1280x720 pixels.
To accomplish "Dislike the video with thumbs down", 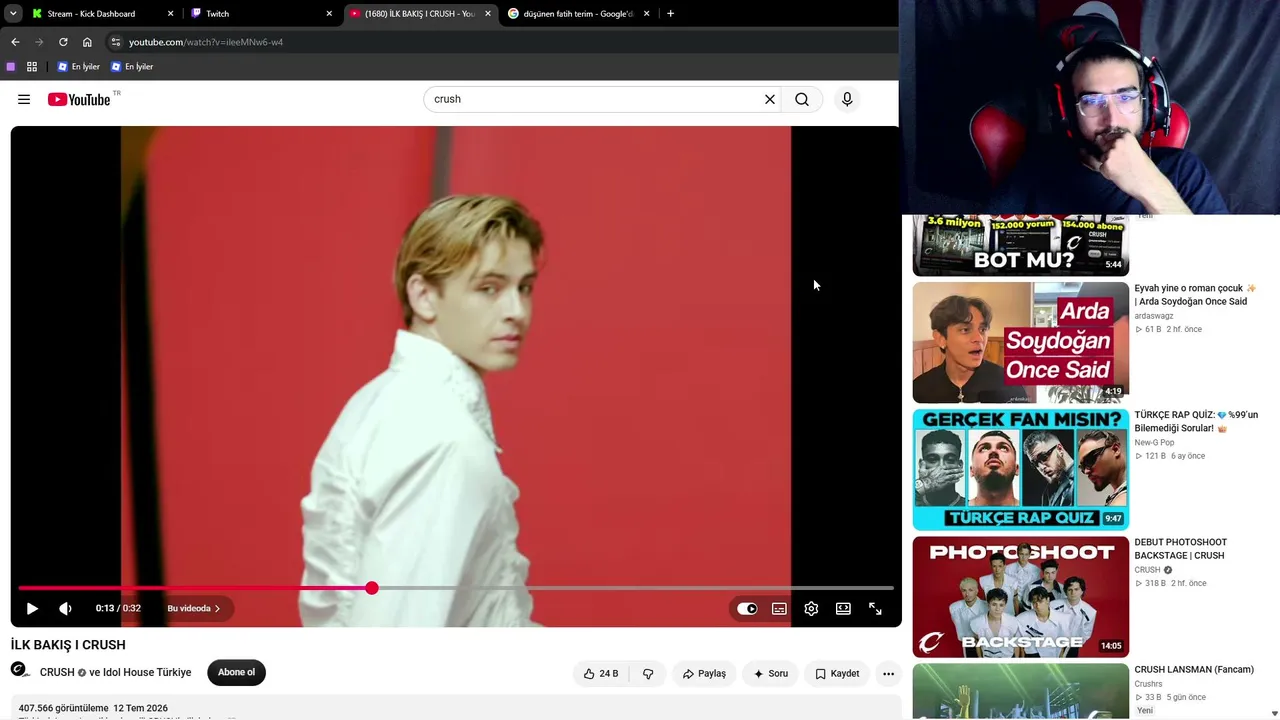I will [x=648, y=674].
